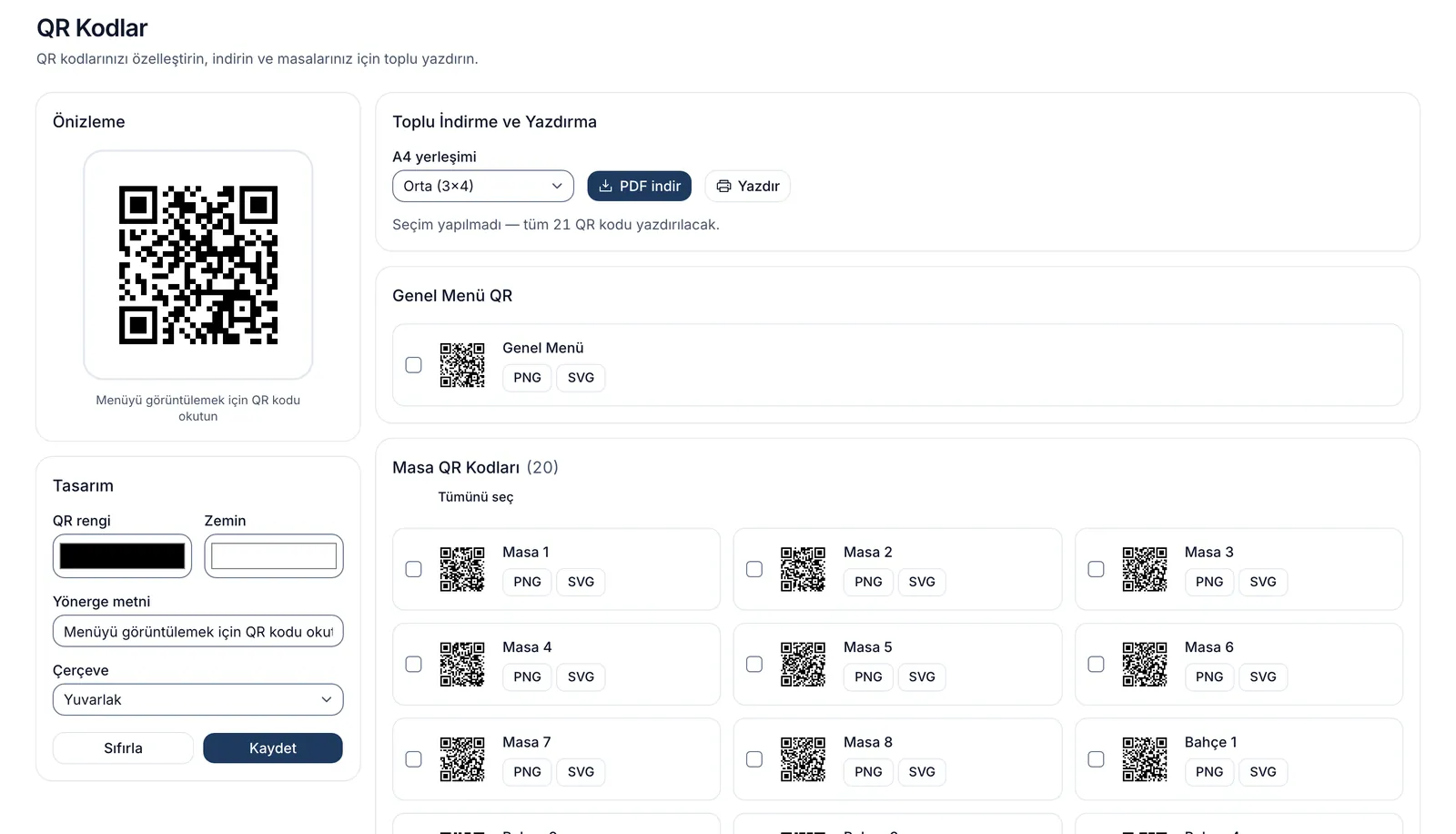Get the Masa 2 PNG file
Viewport: 1456px width, 834px height.
pyautogui.click(x=868, y=582)
